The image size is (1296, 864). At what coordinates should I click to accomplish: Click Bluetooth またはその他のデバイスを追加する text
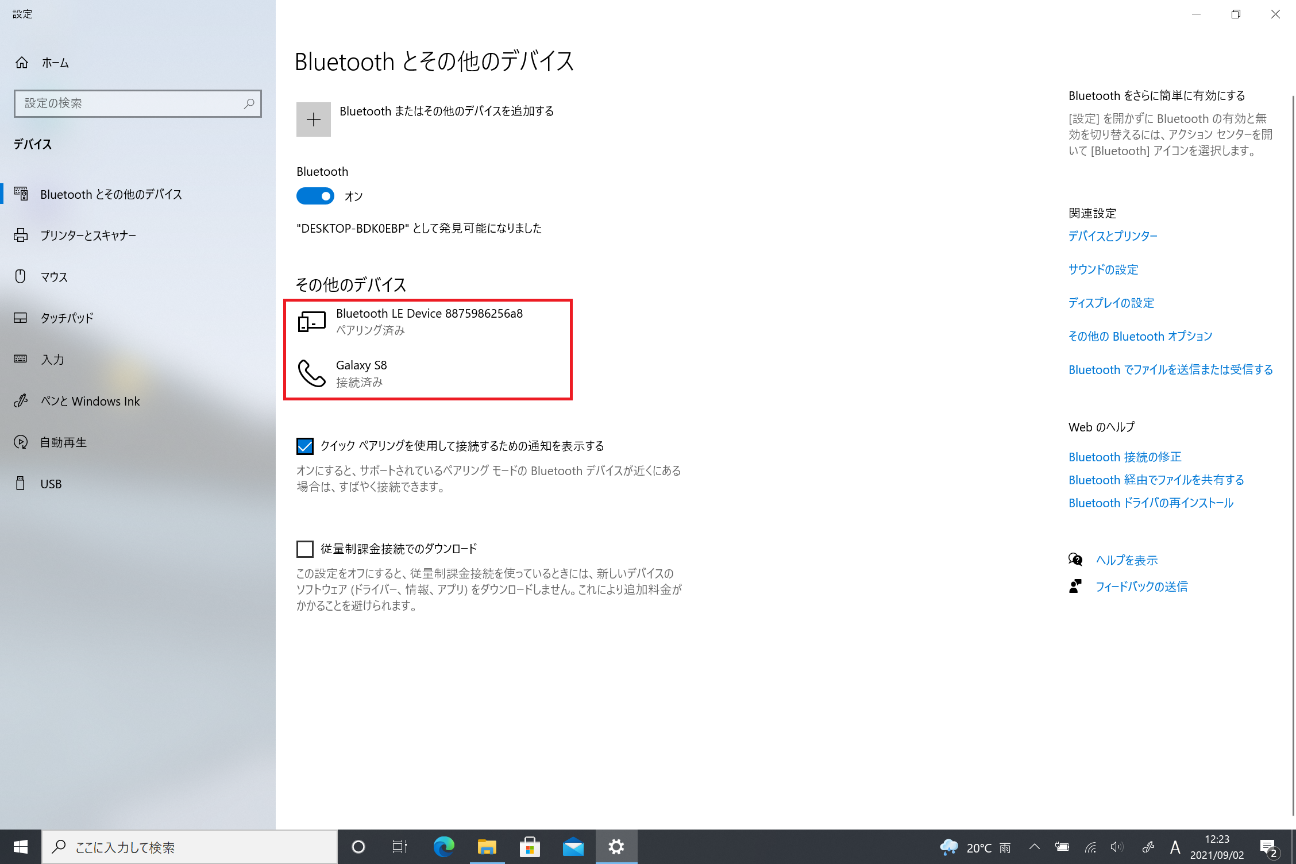point(447,111)
